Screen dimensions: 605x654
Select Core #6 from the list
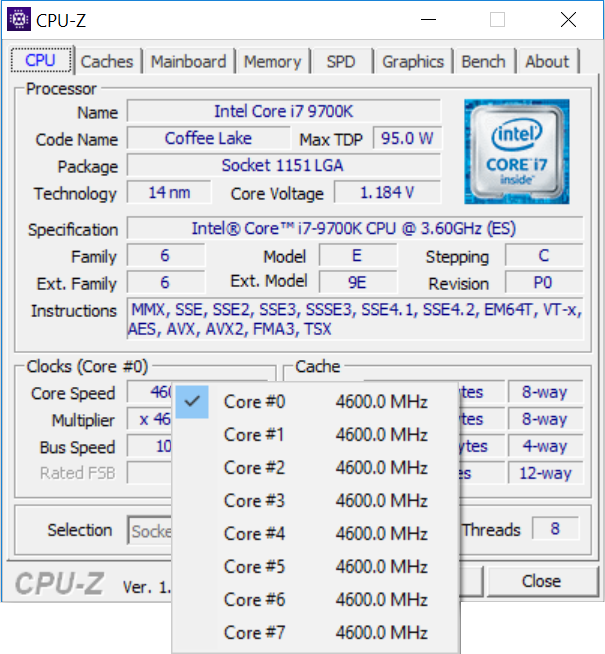(316, 599)
